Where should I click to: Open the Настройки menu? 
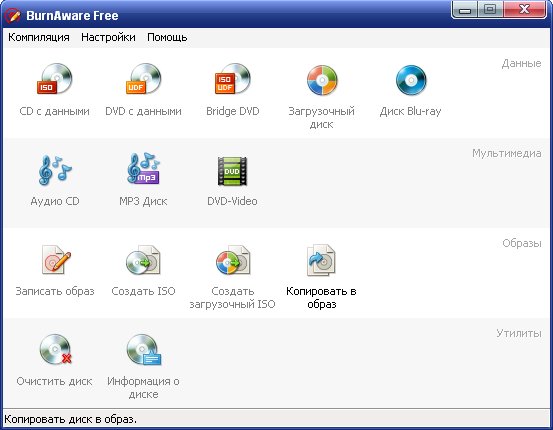(x=108, y=37)
